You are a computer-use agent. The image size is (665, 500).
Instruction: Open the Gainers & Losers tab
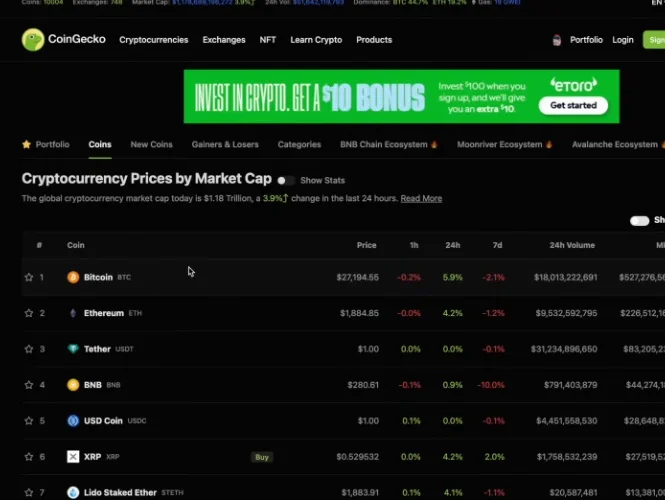(x=225, y=145)
